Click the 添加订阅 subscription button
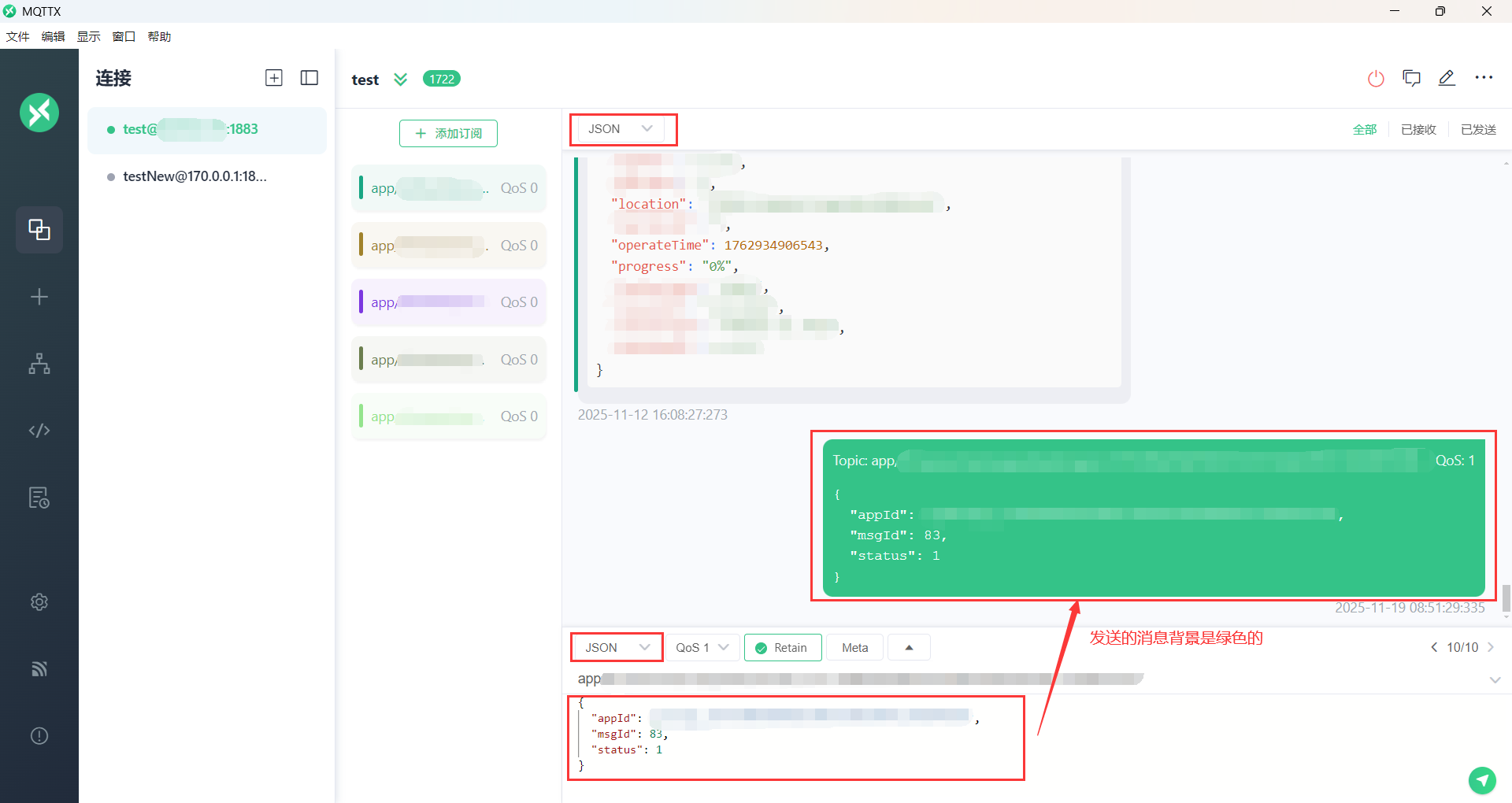The height and width of the screenshot is (803, 1512). point(447,133)
